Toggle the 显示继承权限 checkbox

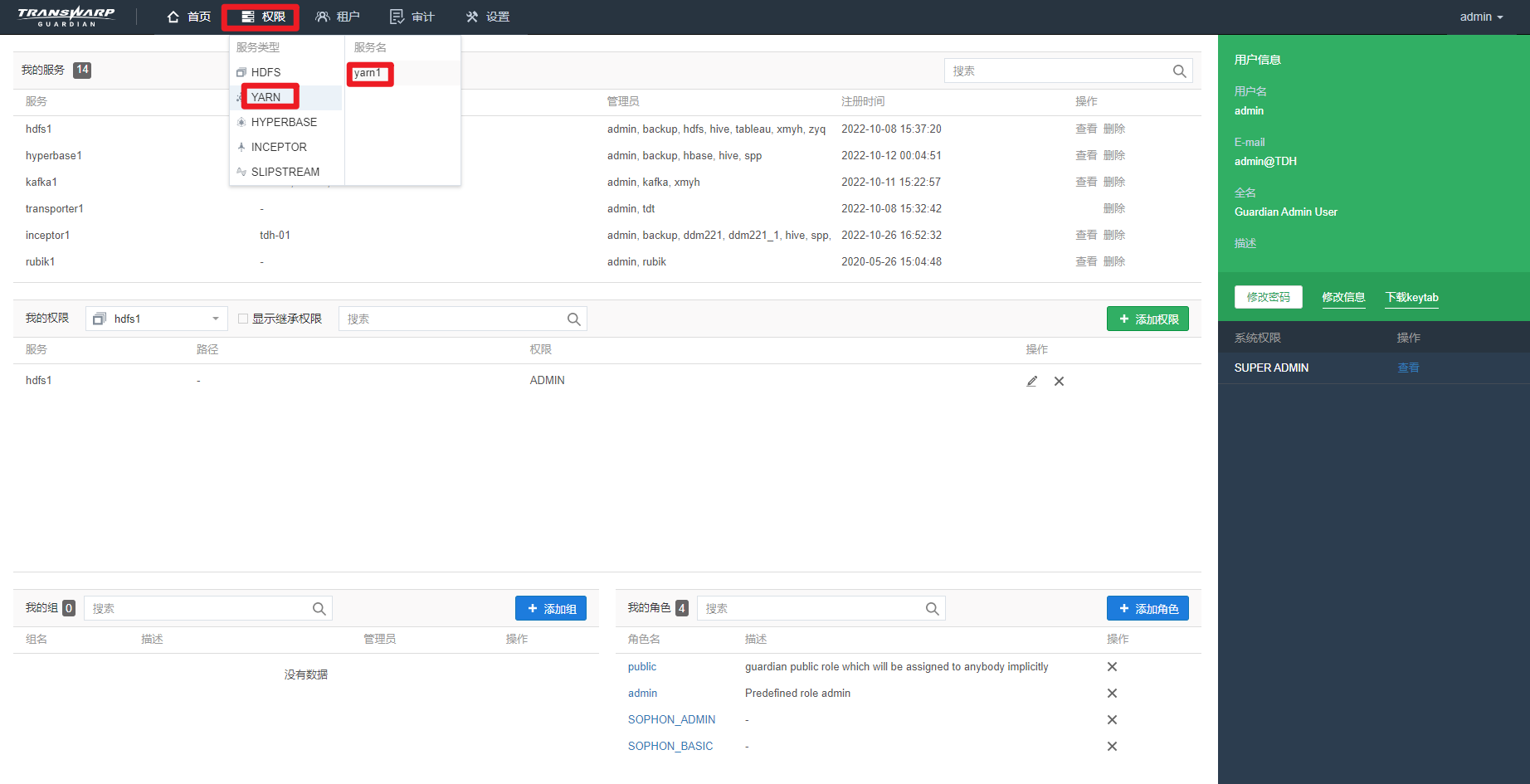pyautogui.click(x=243, y=319)
